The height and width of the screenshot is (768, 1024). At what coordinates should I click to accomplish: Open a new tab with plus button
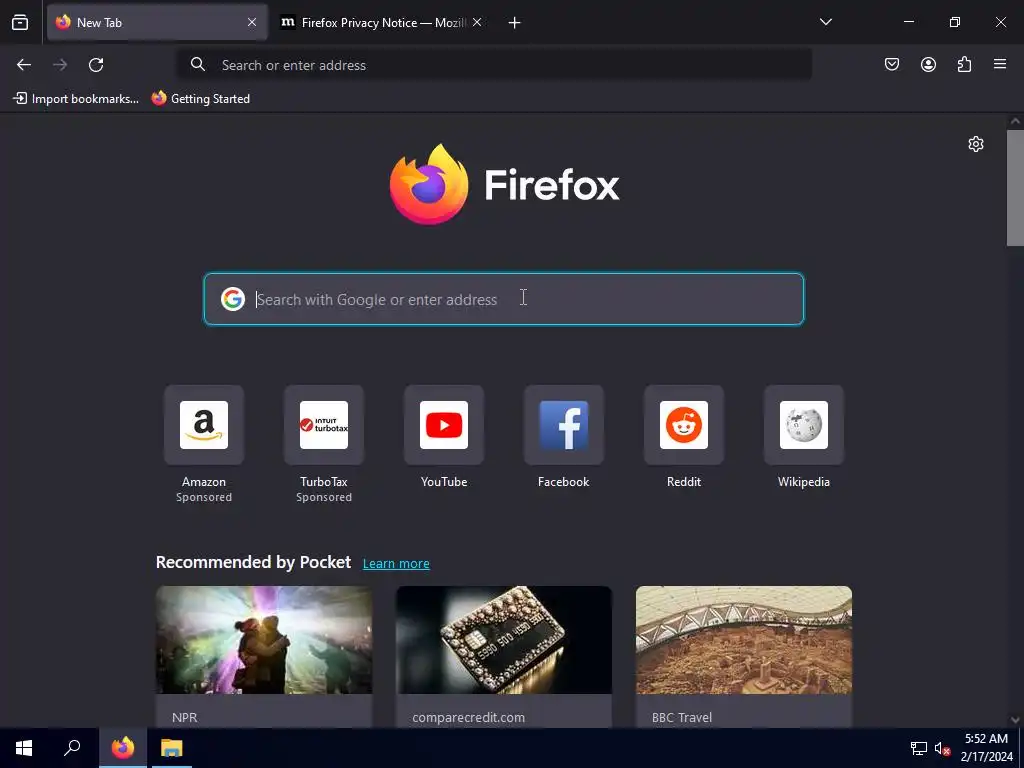click(x=515, y=23)
